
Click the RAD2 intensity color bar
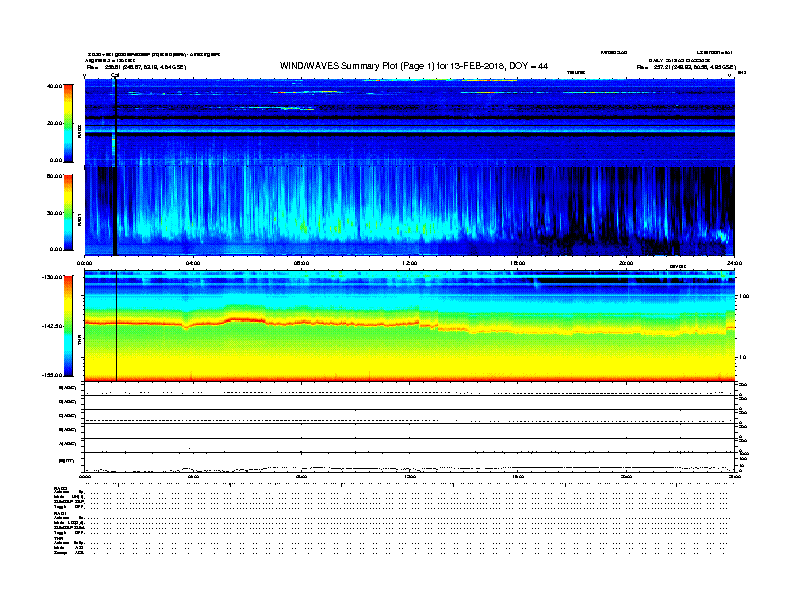coord(68,123)
